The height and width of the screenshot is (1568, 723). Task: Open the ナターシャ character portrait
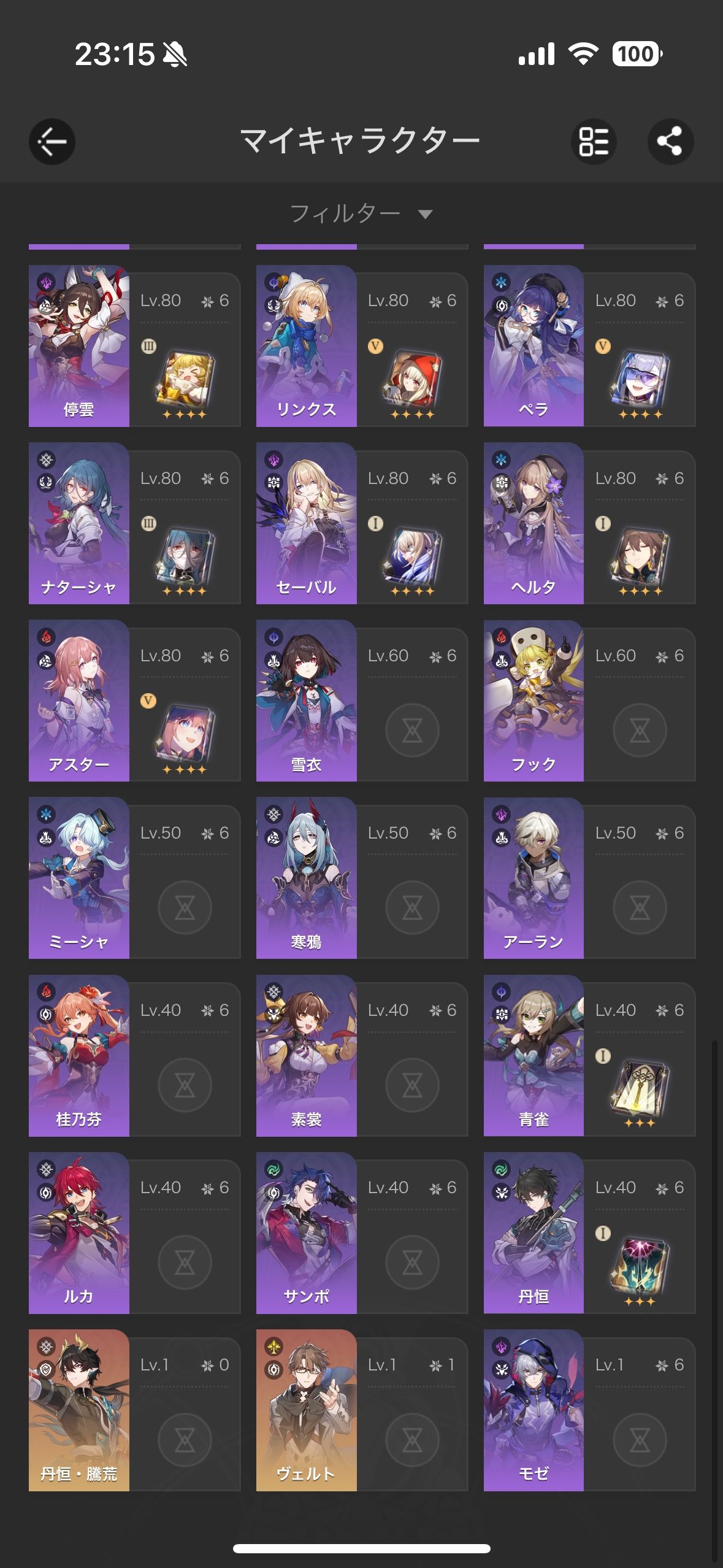(x=79, y=523)
